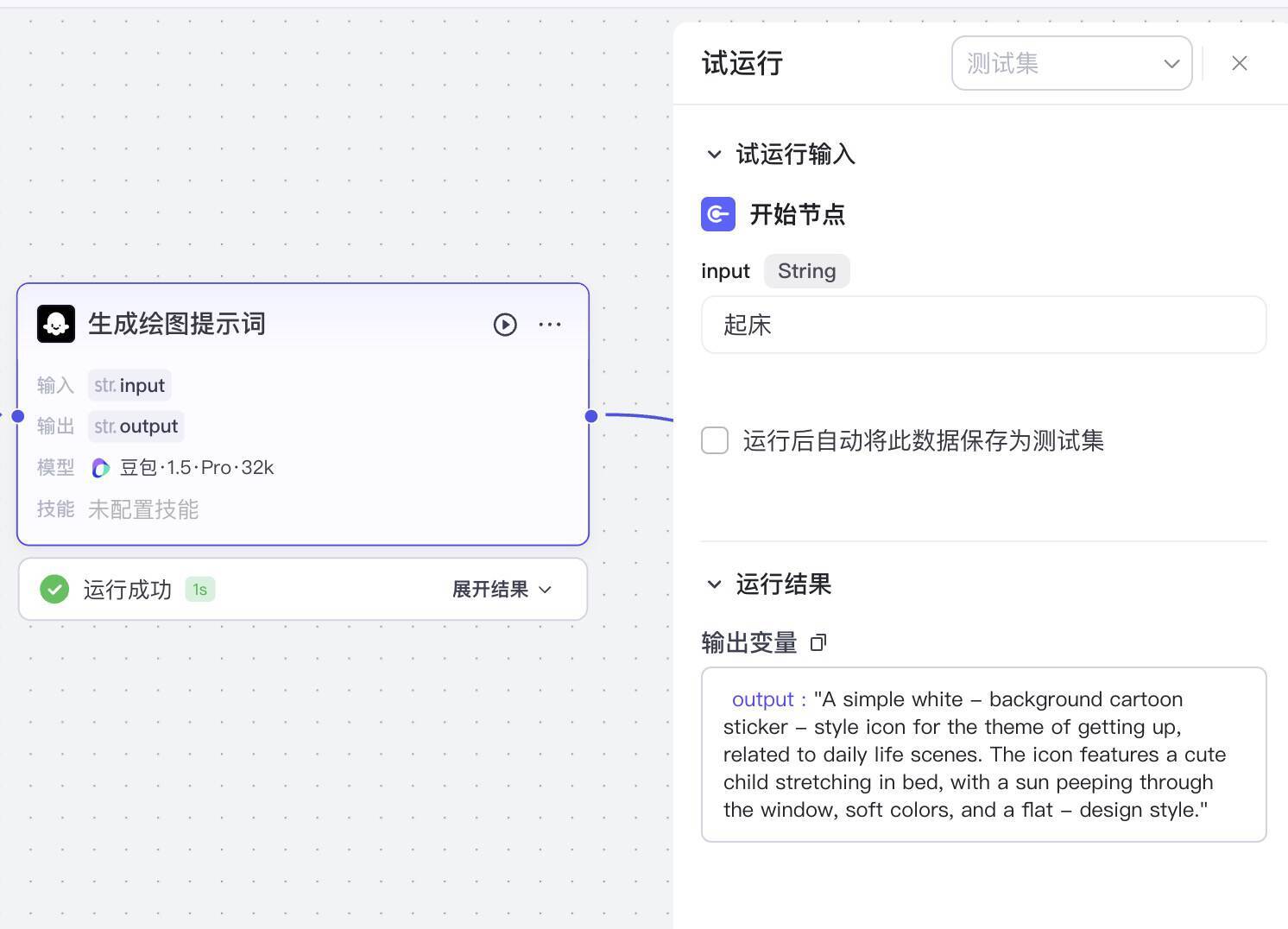1288x929 pixels.
Task: Click the node's left-side input connection port
Action: point(17,416)
